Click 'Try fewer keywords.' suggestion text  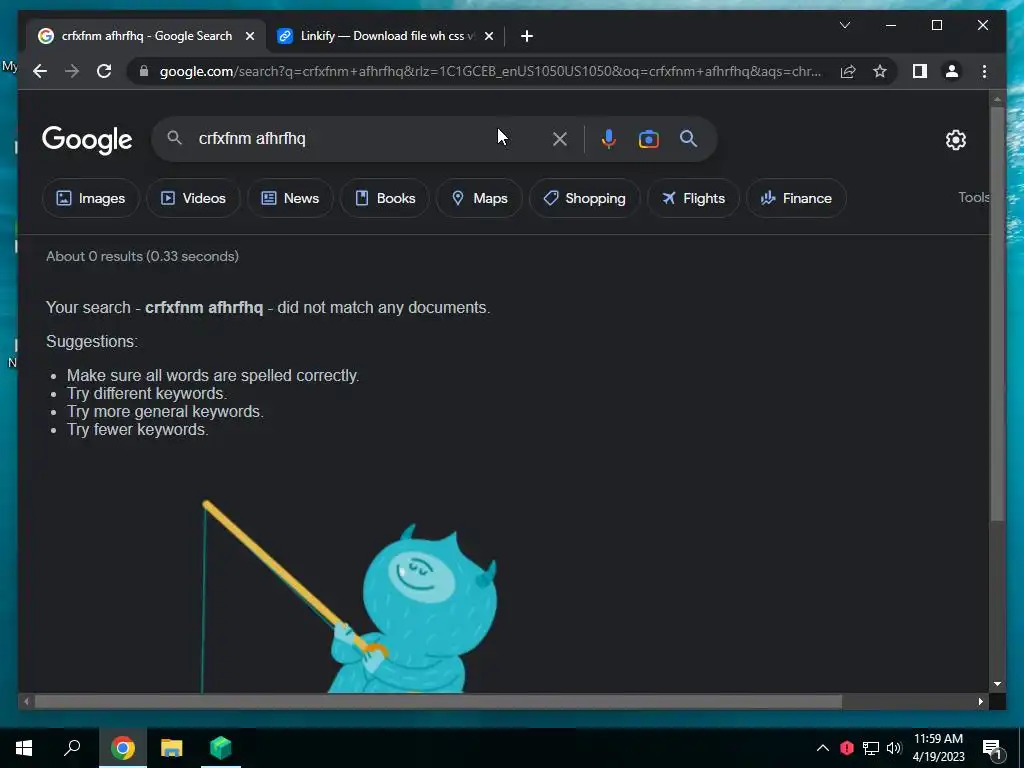138,429
